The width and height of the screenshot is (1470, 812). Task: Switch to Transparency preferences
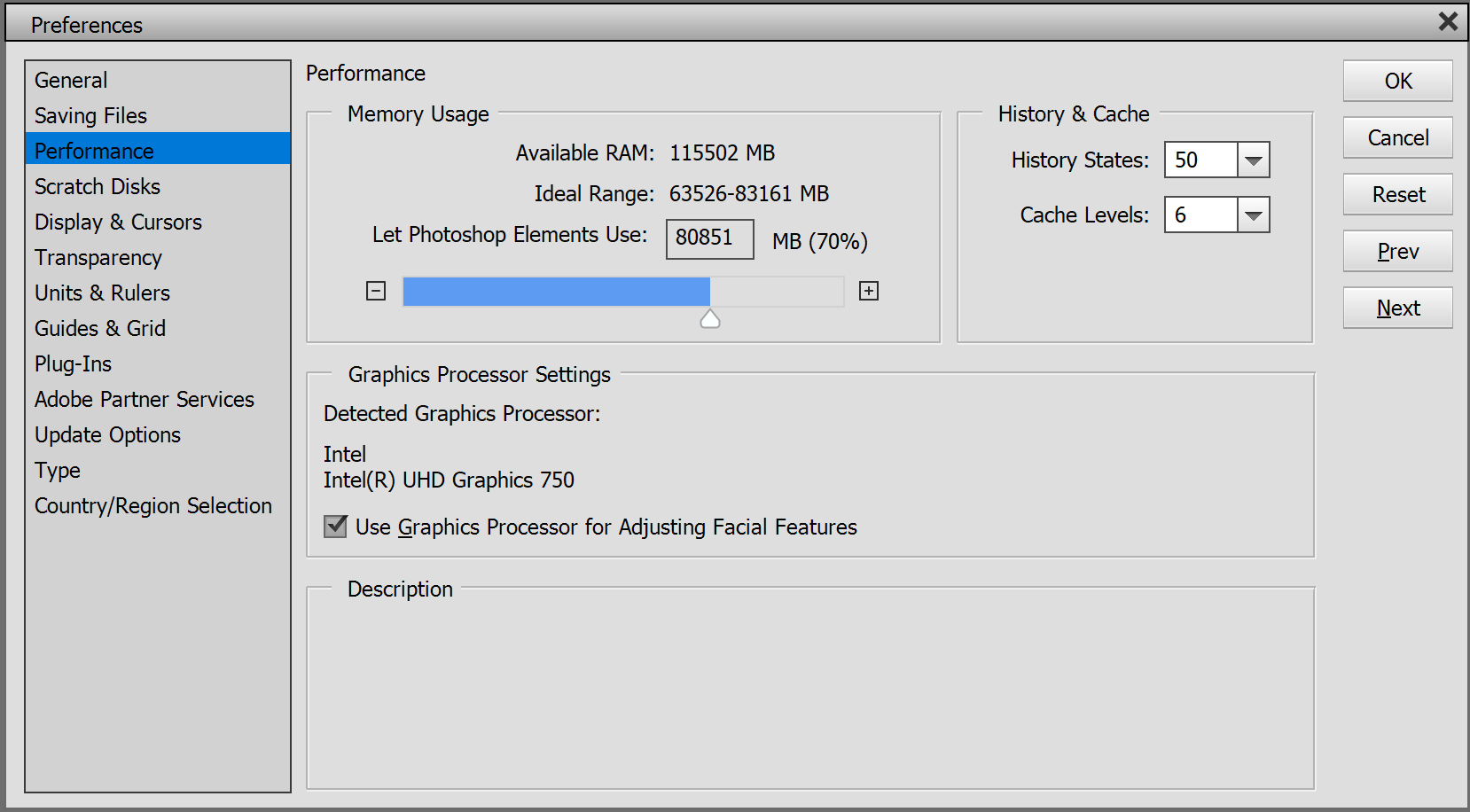pyautogui.click(x=98, y=257)
